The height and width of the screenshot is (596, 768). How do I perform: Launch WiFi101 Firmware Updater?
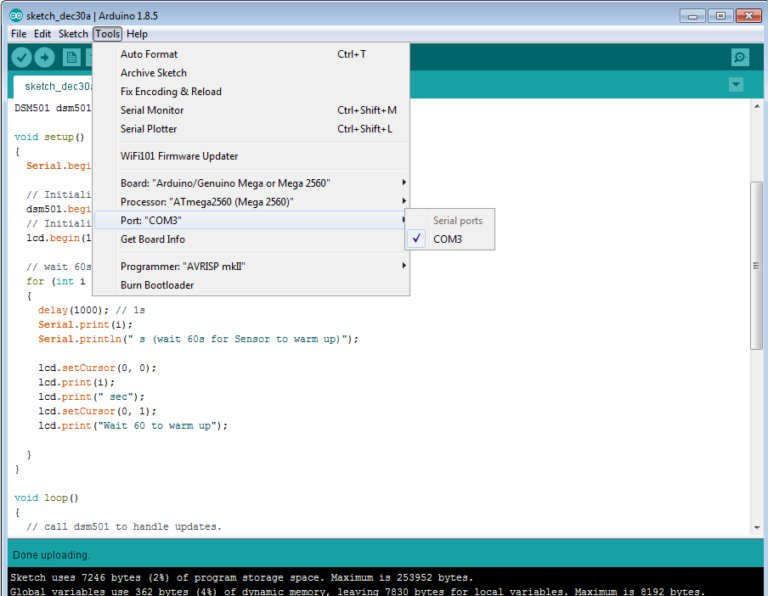[x=179, y=156]
